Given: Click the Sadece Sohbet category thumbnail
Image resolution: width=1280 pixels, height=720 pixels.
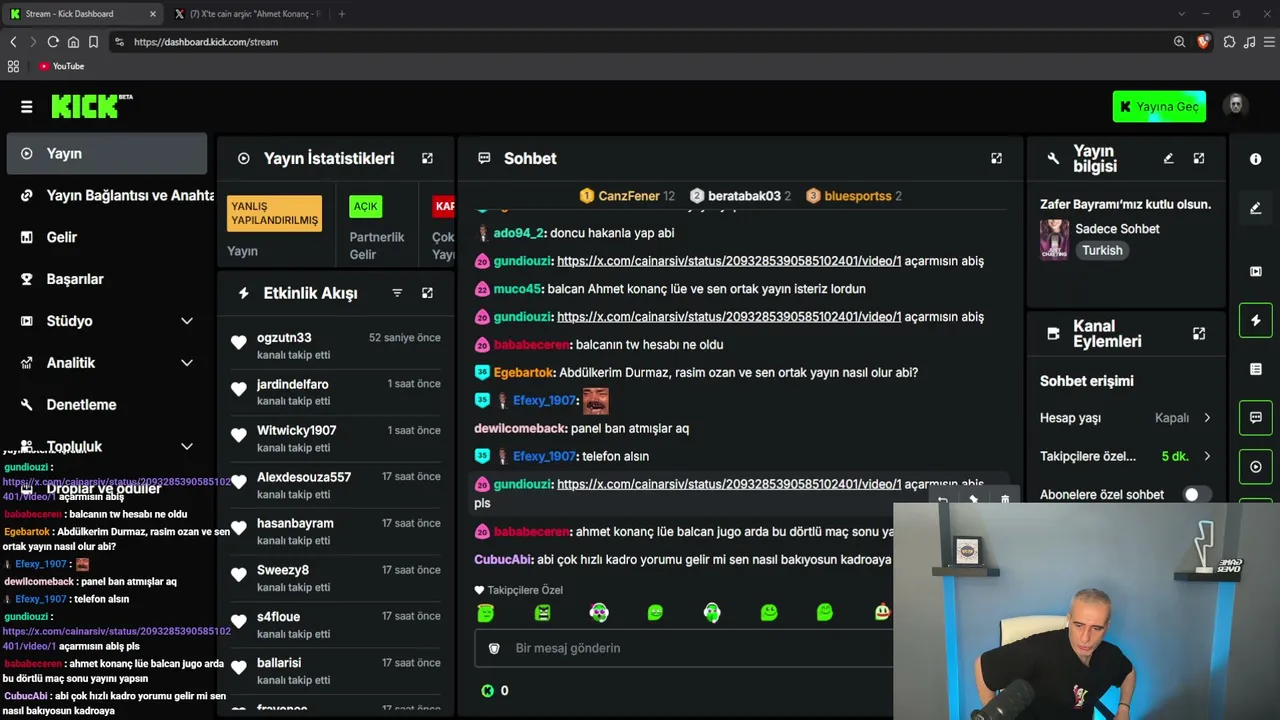Looking at the screenshot, I should click(1054, 239).
